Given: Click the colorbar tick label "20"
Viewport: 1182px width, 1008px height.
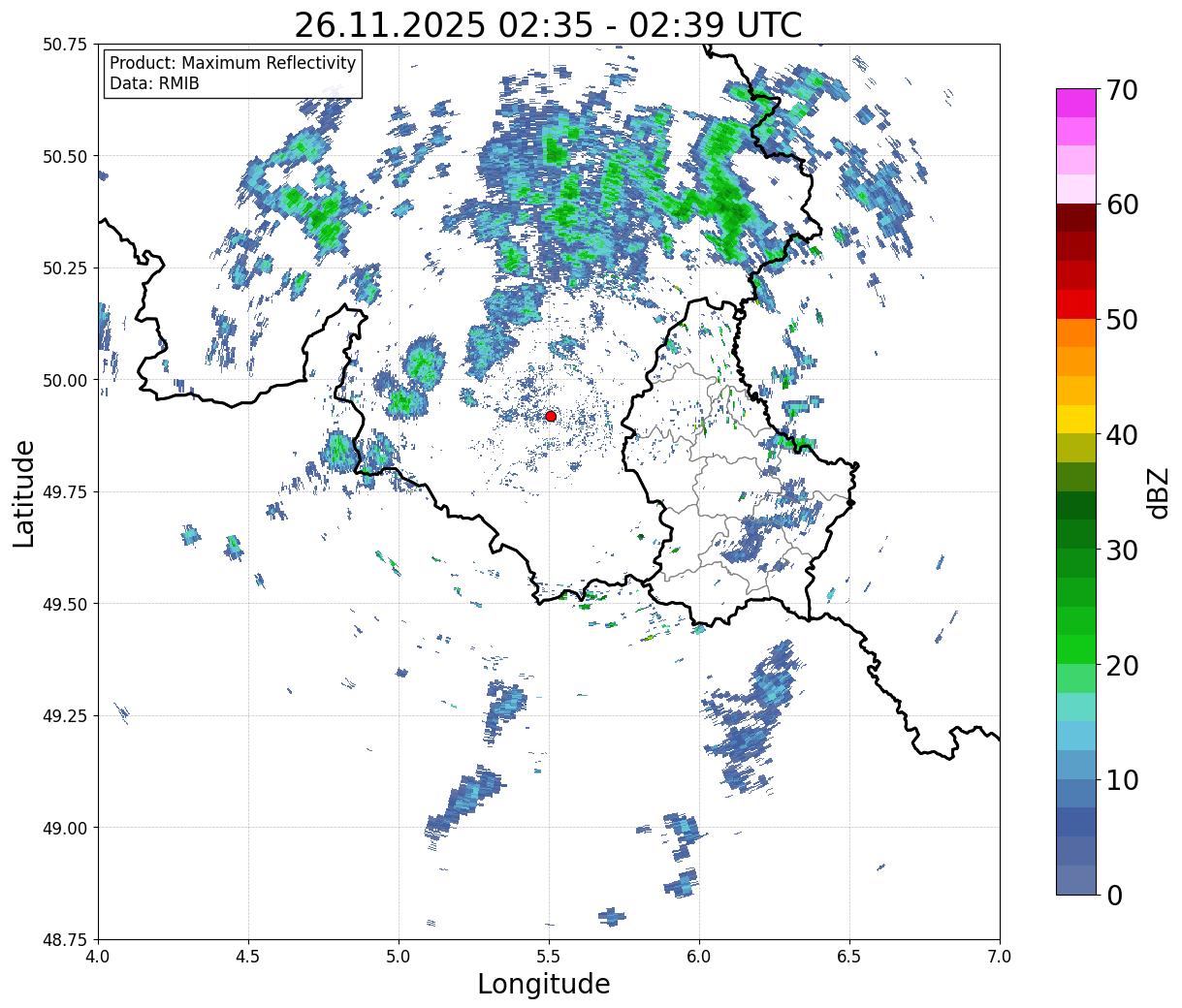Looking at the screenshot, I should pyautogui.click(x=1122, y=665).
